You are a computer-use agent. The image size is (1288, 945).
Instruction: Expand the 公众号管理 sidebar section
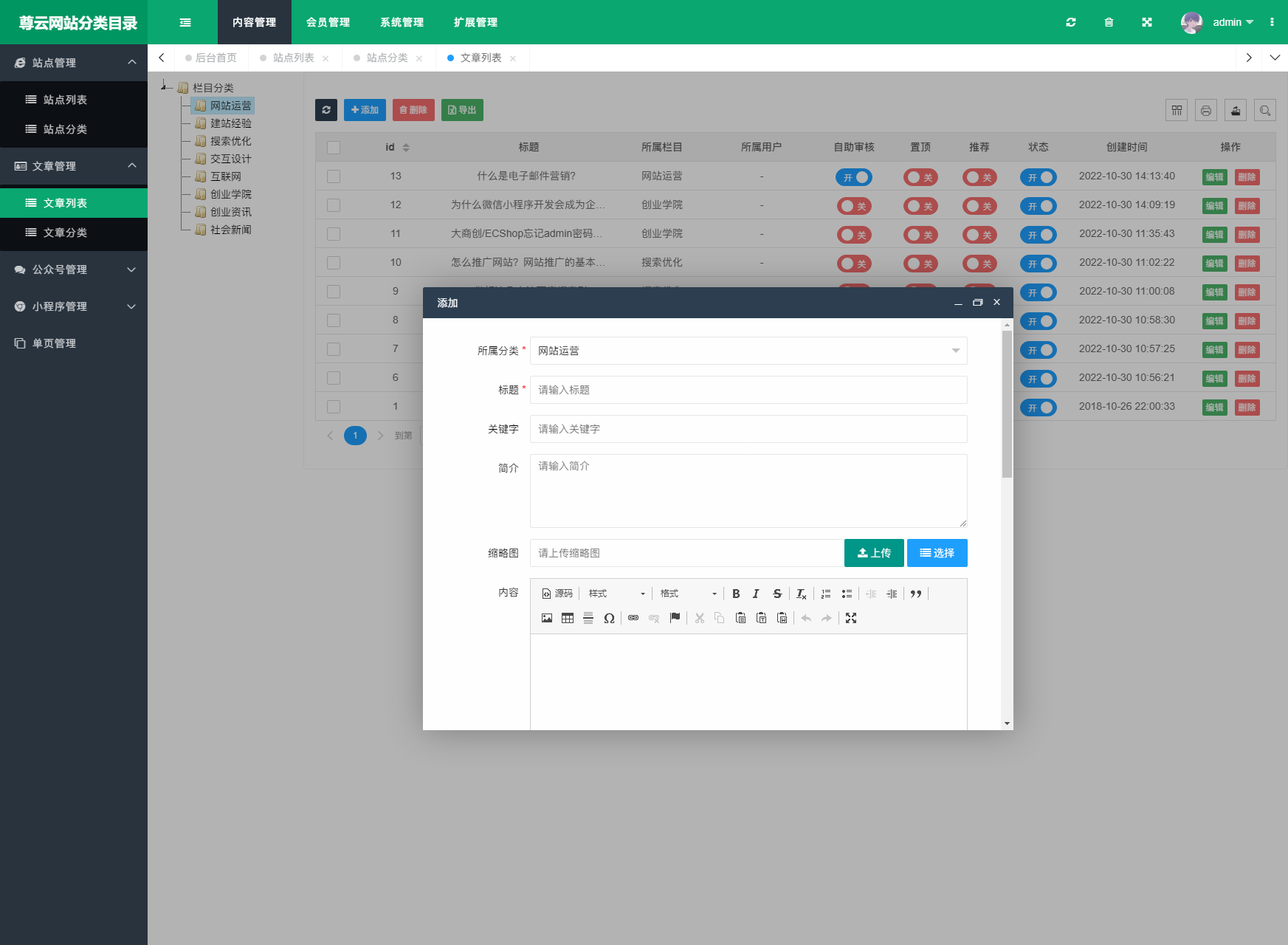click(74, 269)
